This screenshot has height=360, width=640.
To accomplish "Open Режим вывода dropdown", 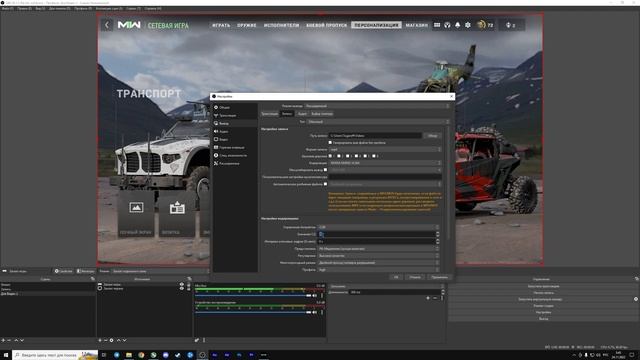I will [x=377, y=106].
